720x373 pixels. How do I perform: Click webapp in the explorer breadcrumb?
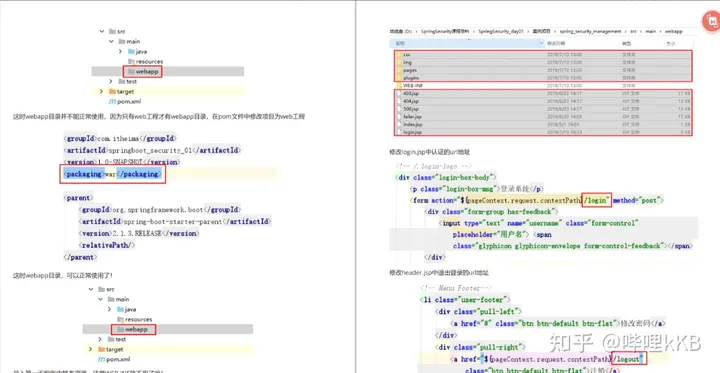[x=675, y=31]
